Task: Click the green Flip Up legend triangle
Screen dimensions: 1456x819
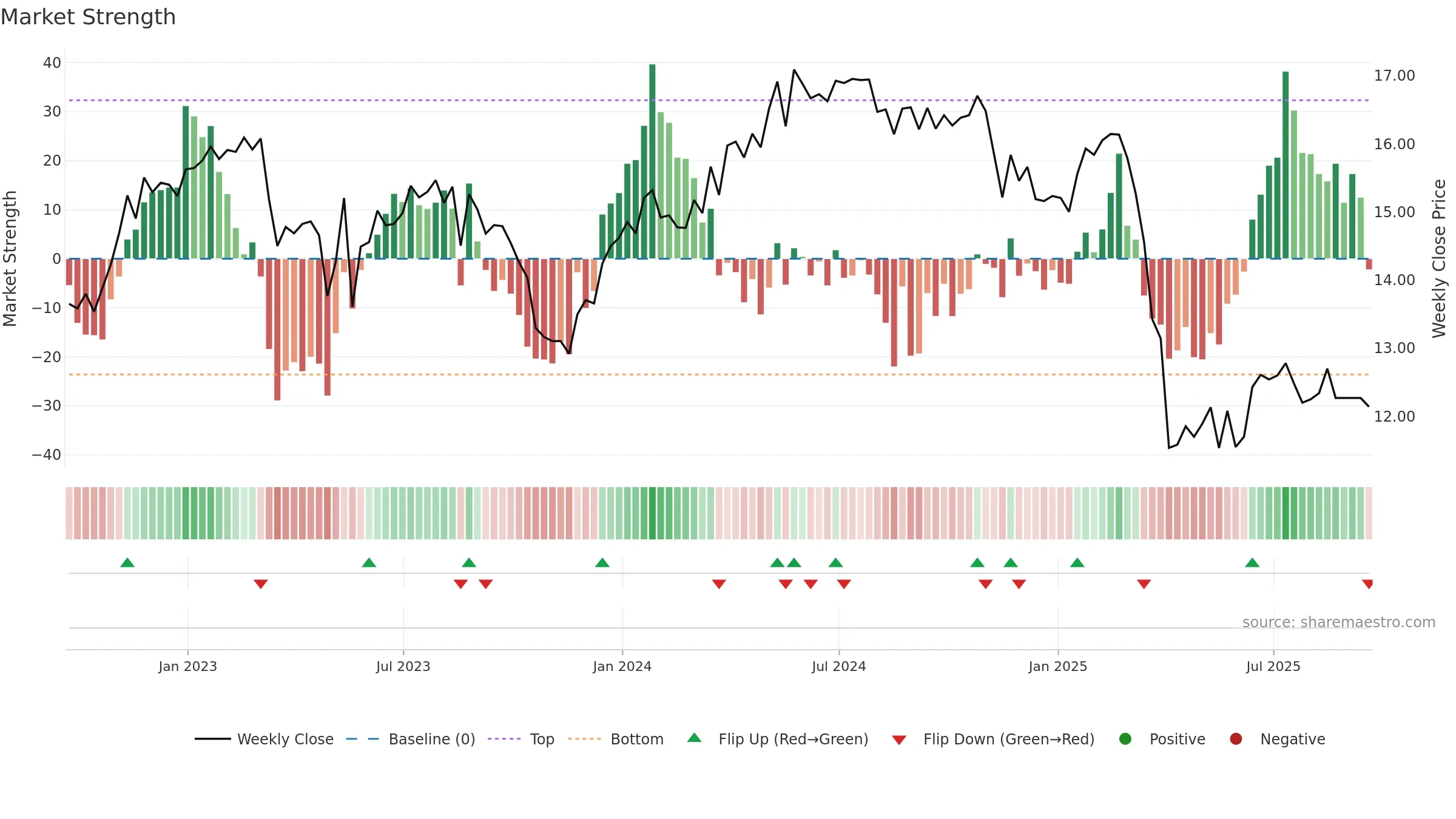Action: 695,738
